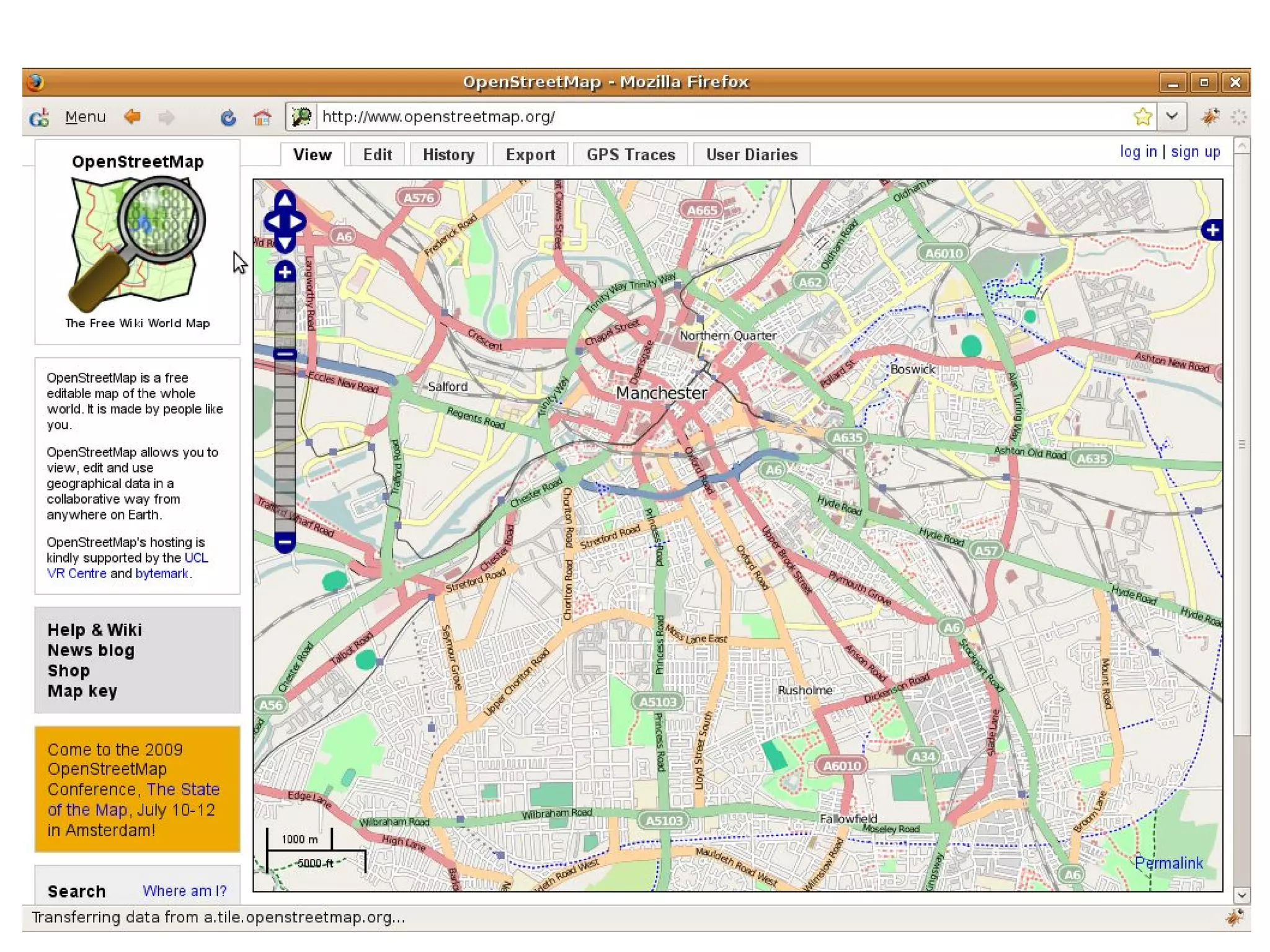The height and width of the screenshot is (952, 1270).
Task: Click the A576 road shield
Action: pos(419,198)
